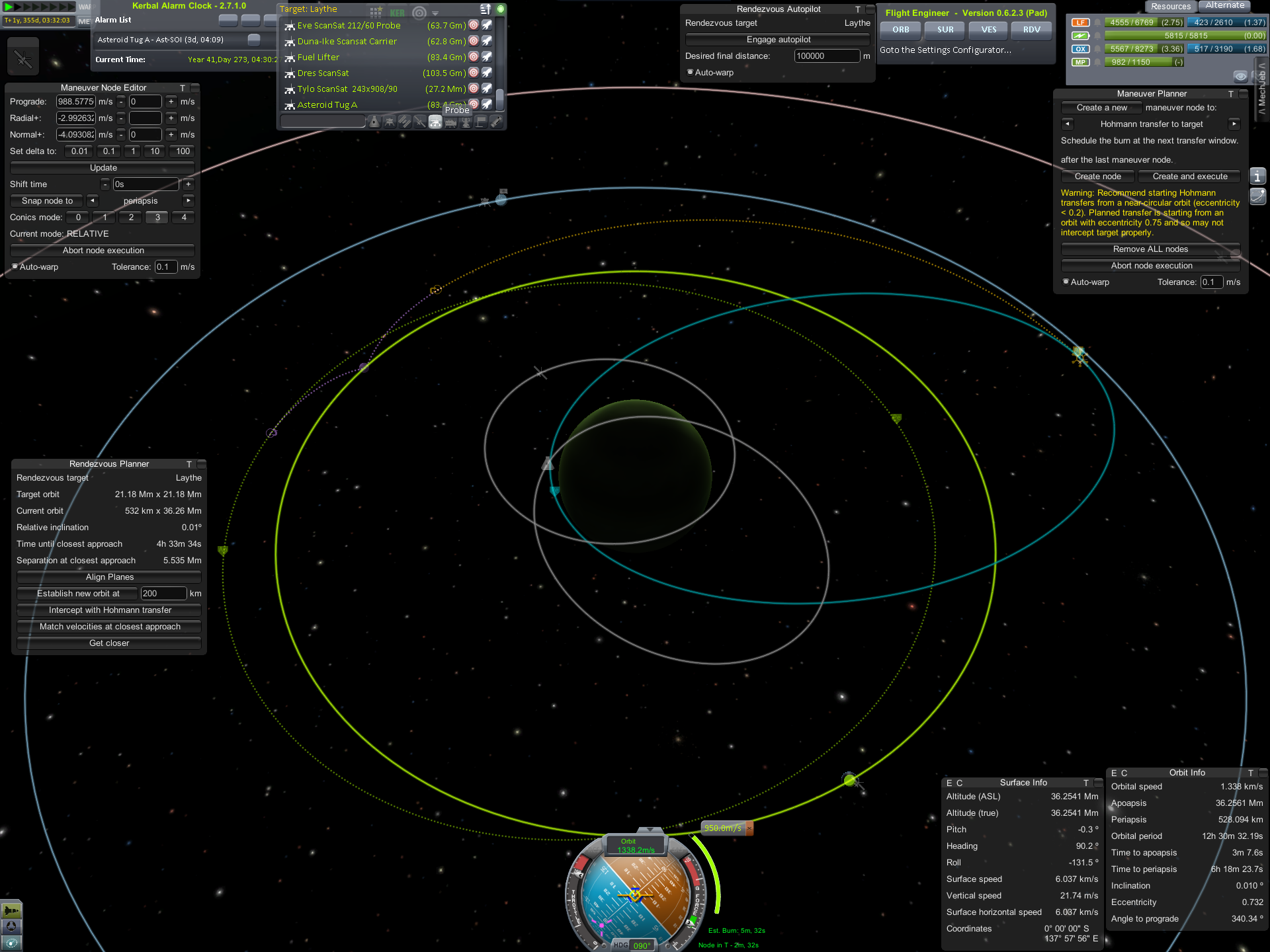Click the info icon beside Maneuver Planner
Viewport: 1270px width, 952px height.
(1257, 177)
